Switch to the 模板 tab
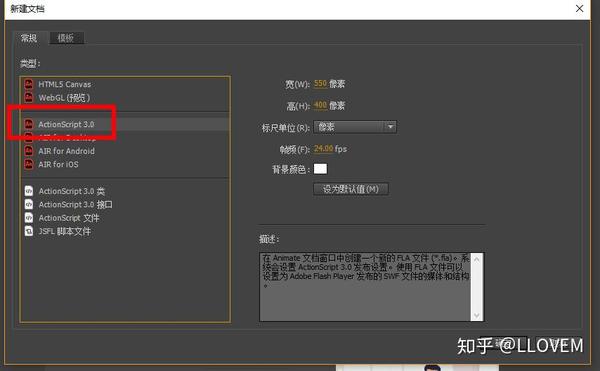600x371 pixels. 66,38
